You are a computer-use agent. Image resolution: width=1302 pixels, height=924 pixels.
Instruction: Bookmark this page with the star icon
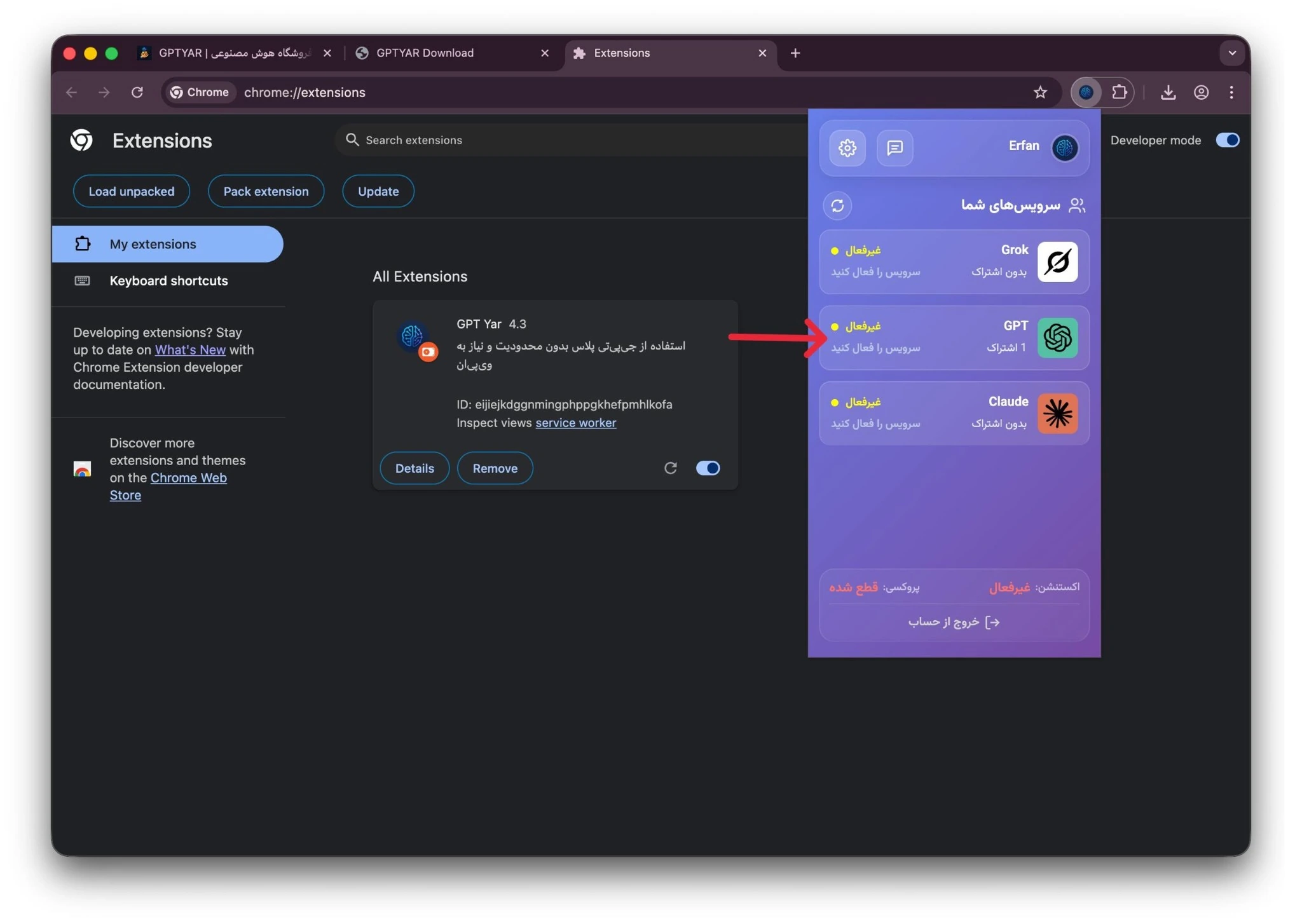coord(1040,92)
